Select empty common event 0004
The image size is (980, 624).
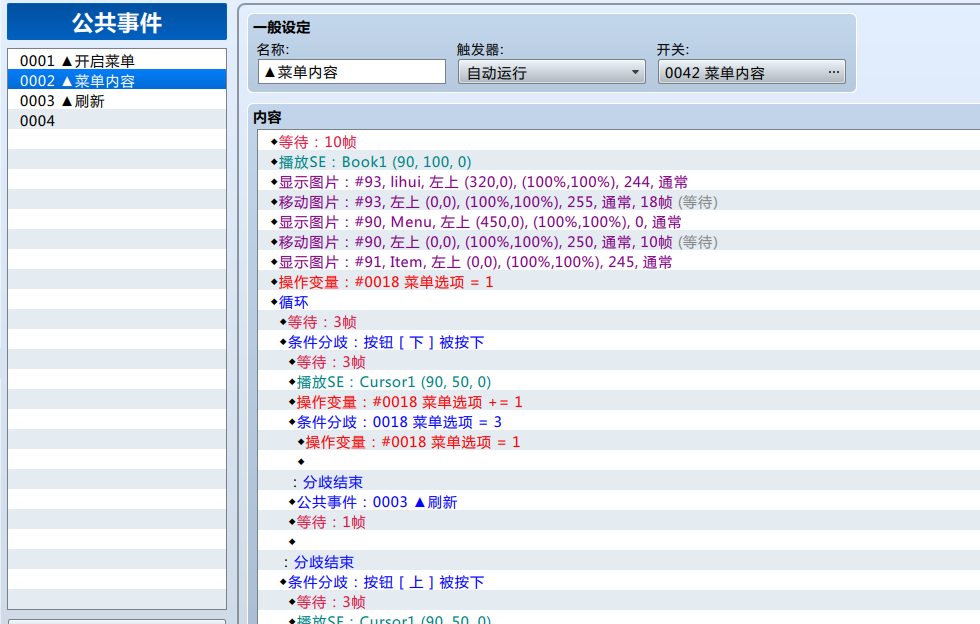(117, 121)
